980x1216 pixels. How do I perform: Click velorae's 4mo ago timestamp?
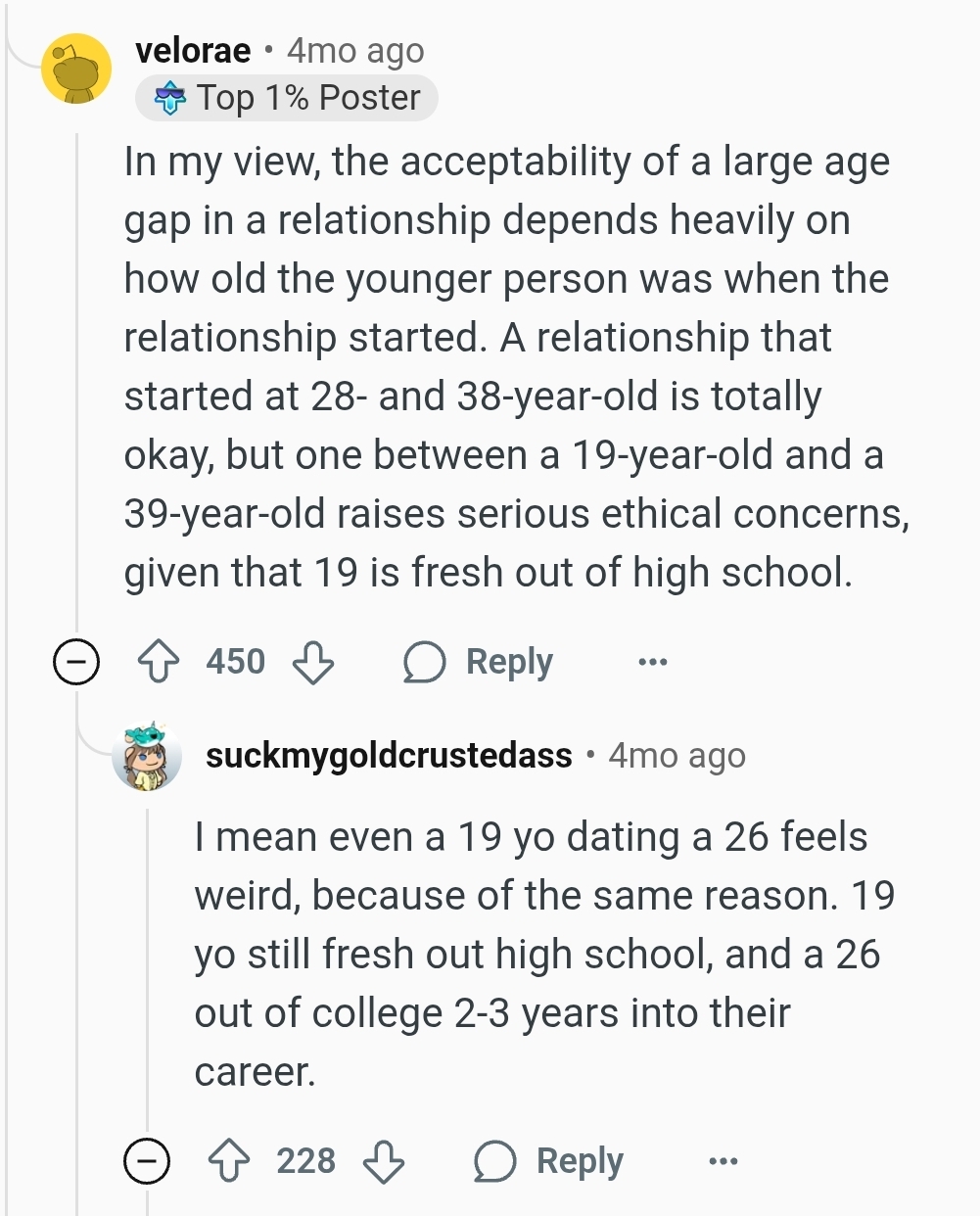pos(355,50)
